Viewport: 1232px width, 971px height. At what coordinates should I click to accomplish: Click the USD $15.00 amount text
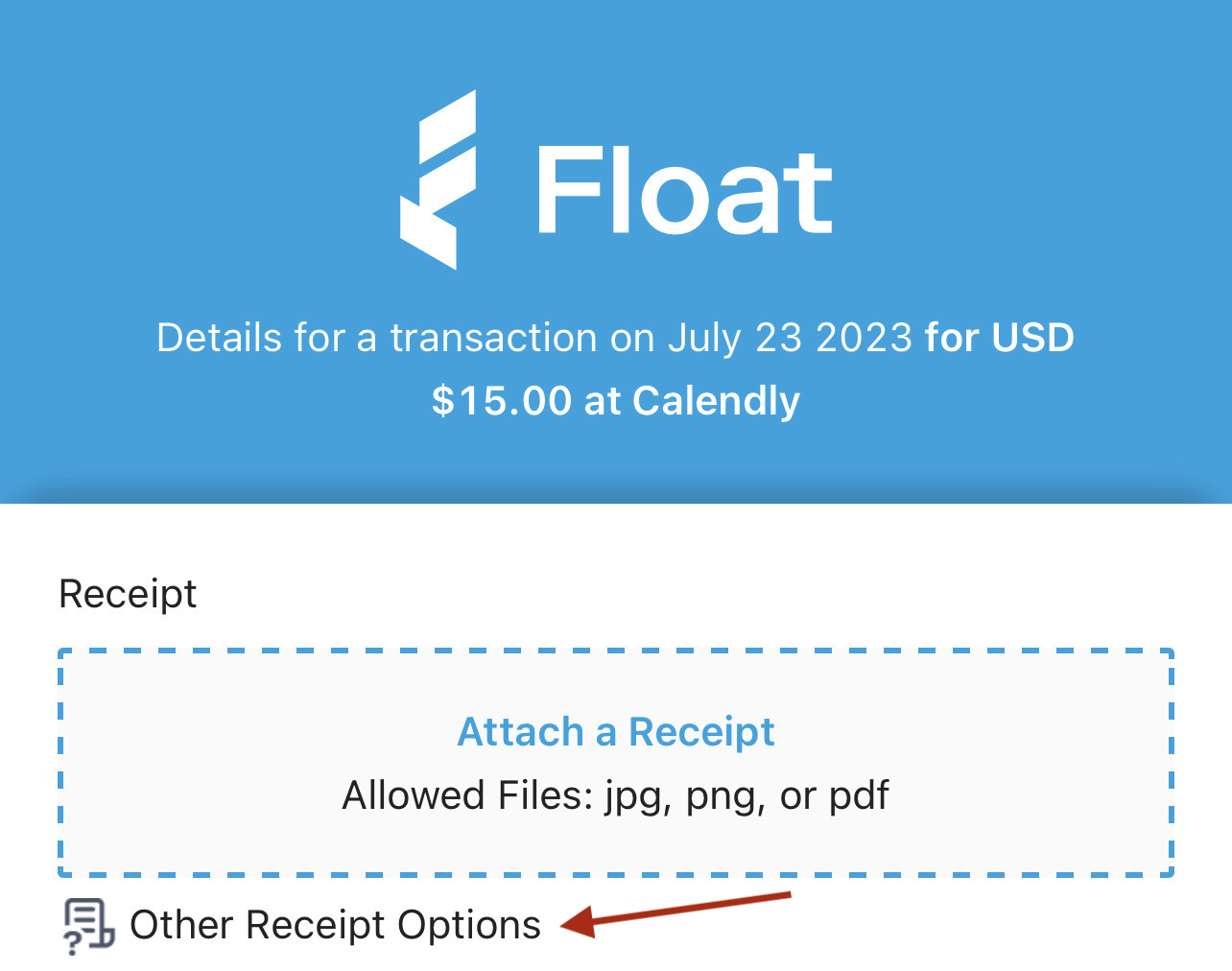click(499, 400)
